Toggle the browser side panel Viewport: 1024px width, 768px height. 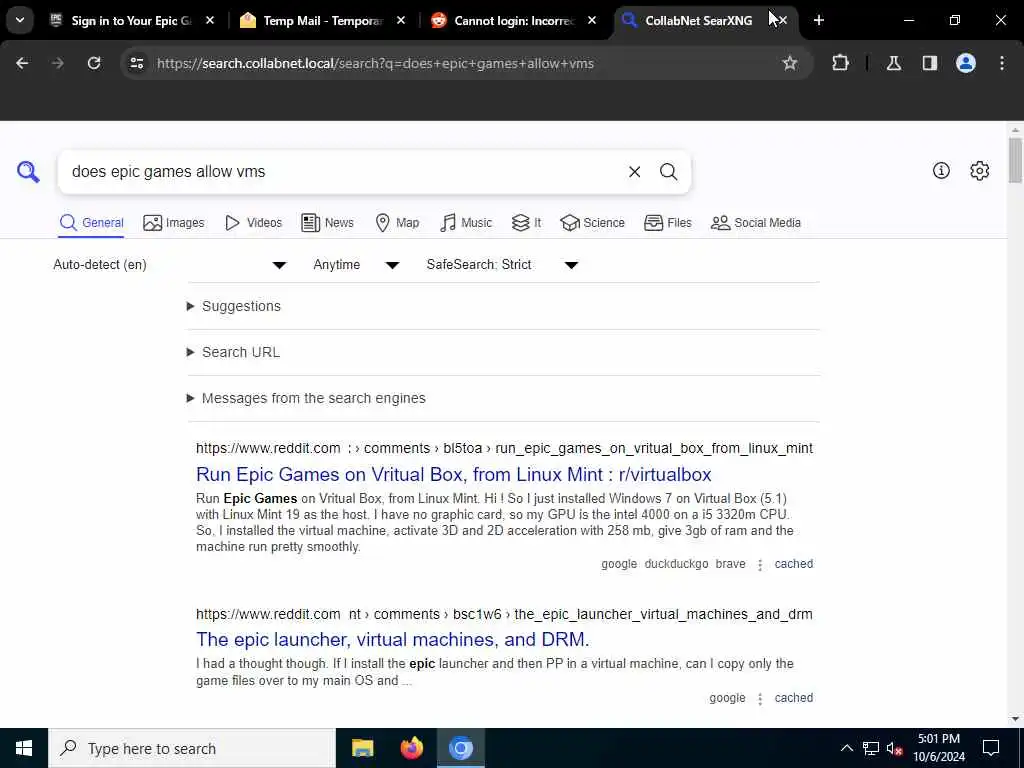coord(929,63)
